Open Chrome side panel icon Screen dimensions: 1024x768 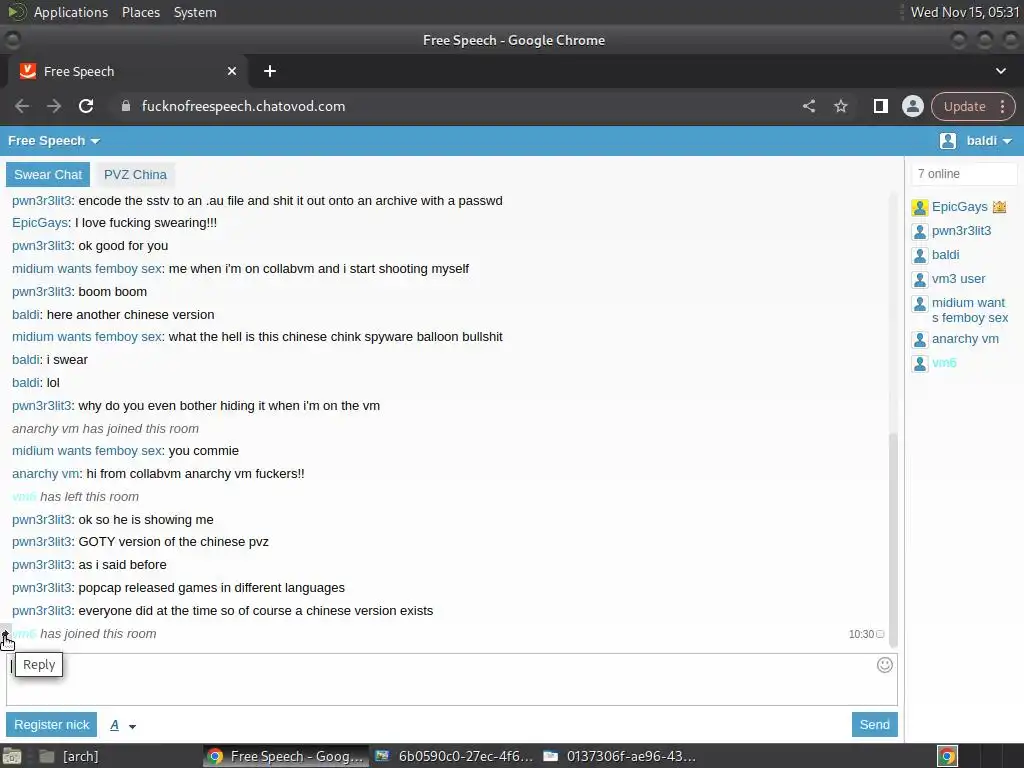(880, 106)
